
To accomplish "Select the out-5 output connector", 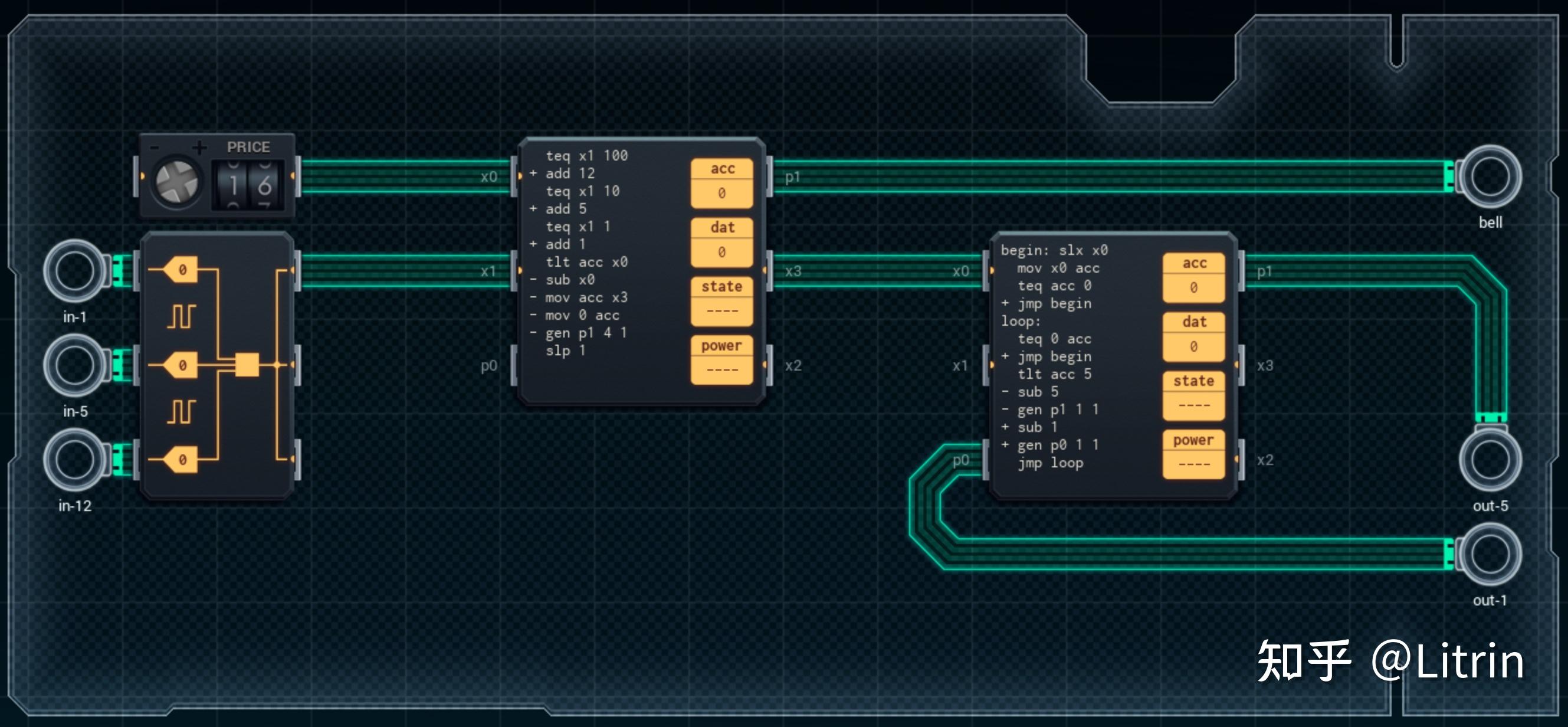I will [1490, 460].
